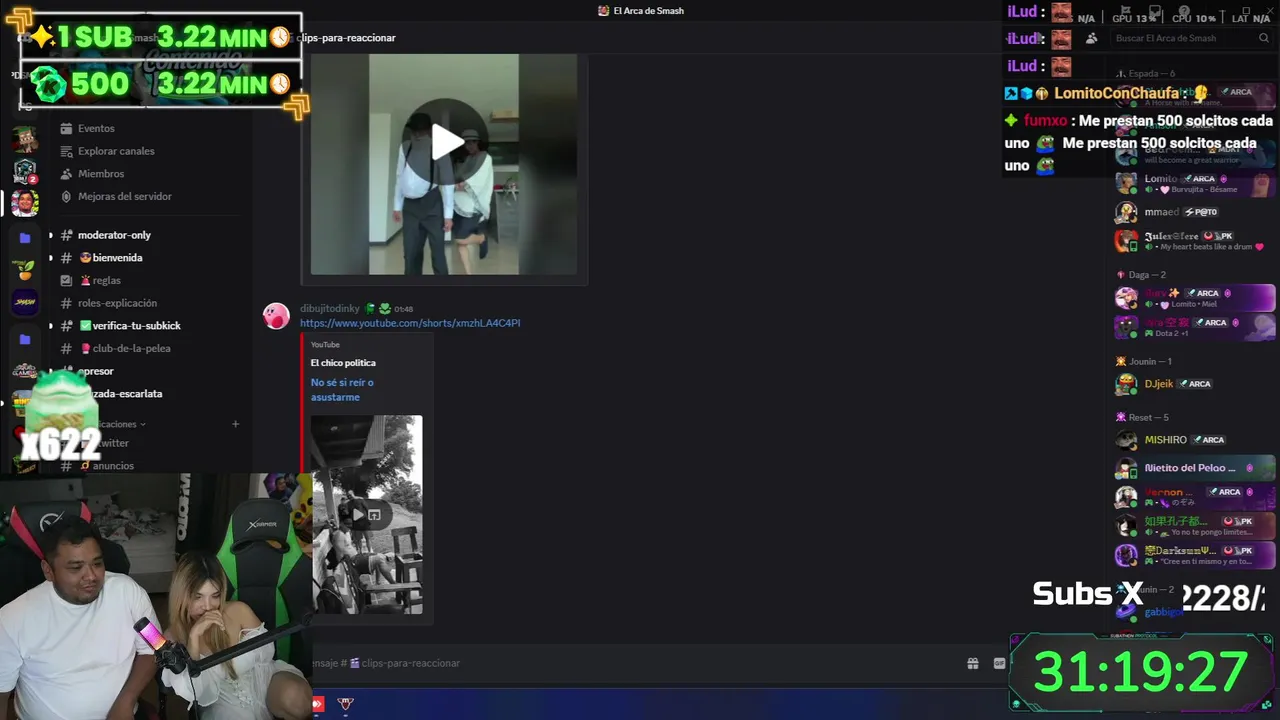Open the Eventos calendar entry
The width and height of the screenshot is (1280, 720).
point(96,128)
